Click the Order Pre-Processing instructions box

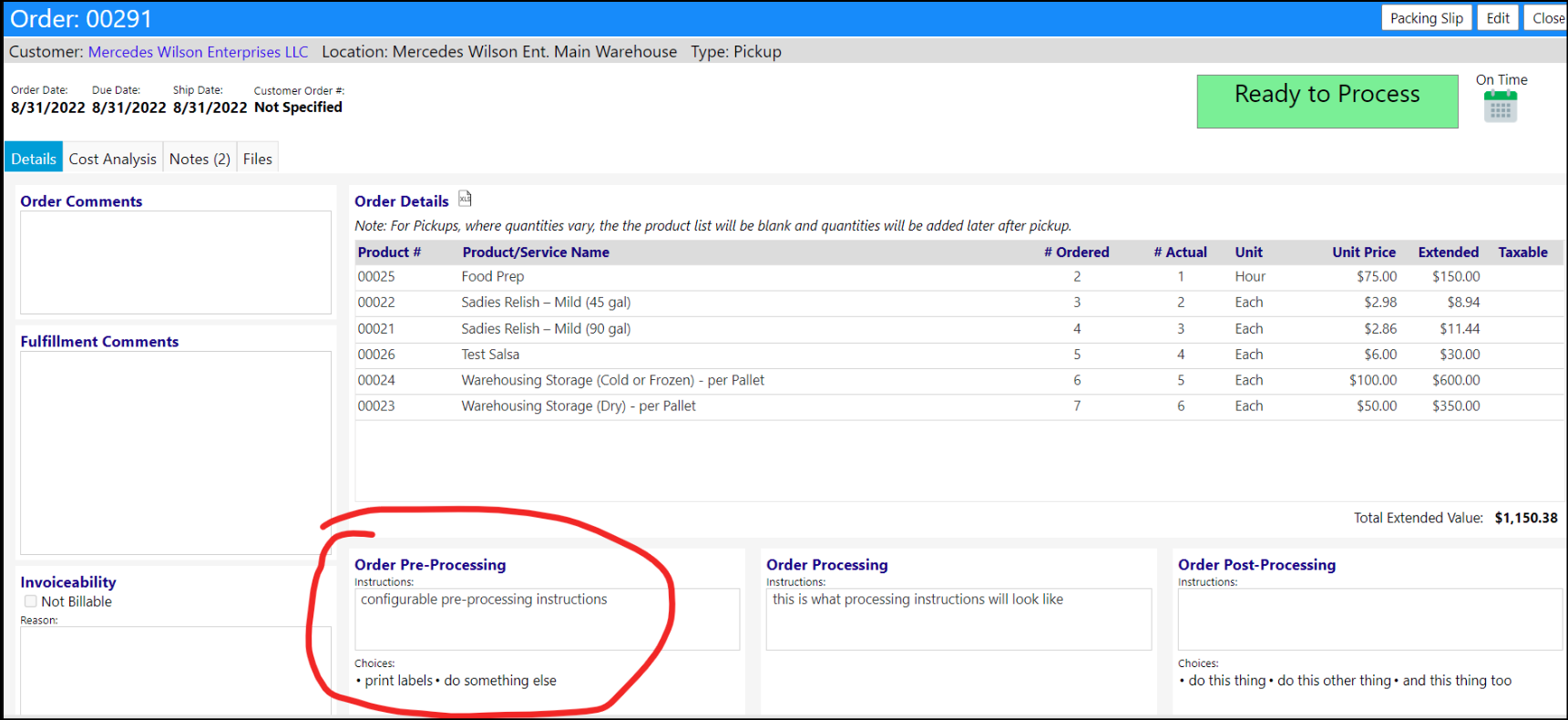tap(547, 619)
